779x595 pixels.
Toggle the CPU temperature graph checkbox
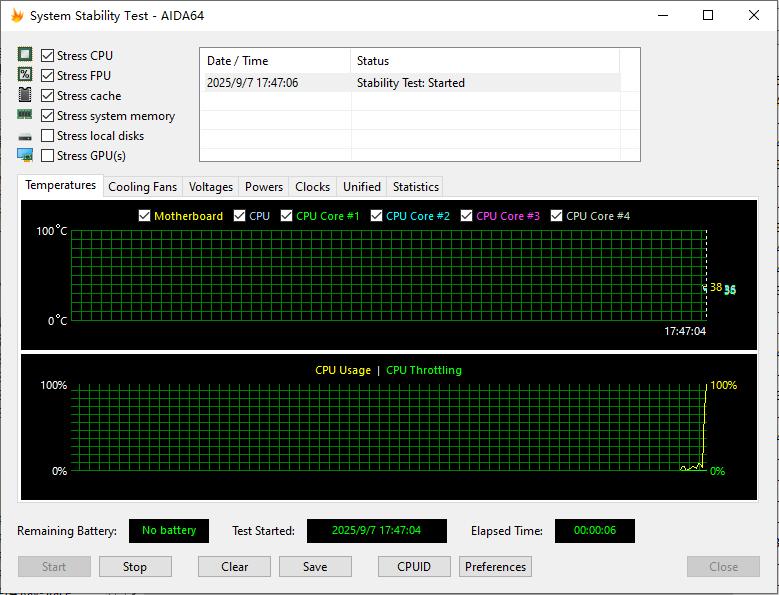point(239,216)
